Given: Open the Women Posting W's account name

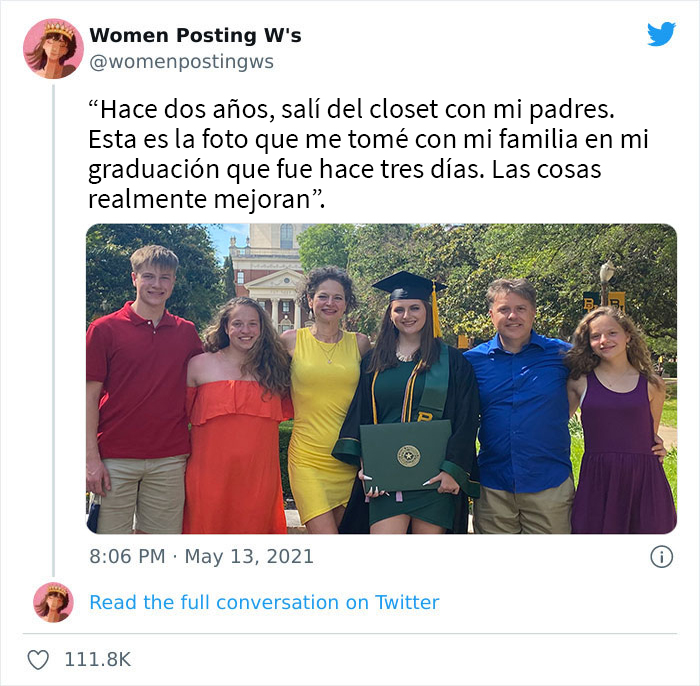Looking at the screenshot, I should pyautogui.click(x=195, y=35).
